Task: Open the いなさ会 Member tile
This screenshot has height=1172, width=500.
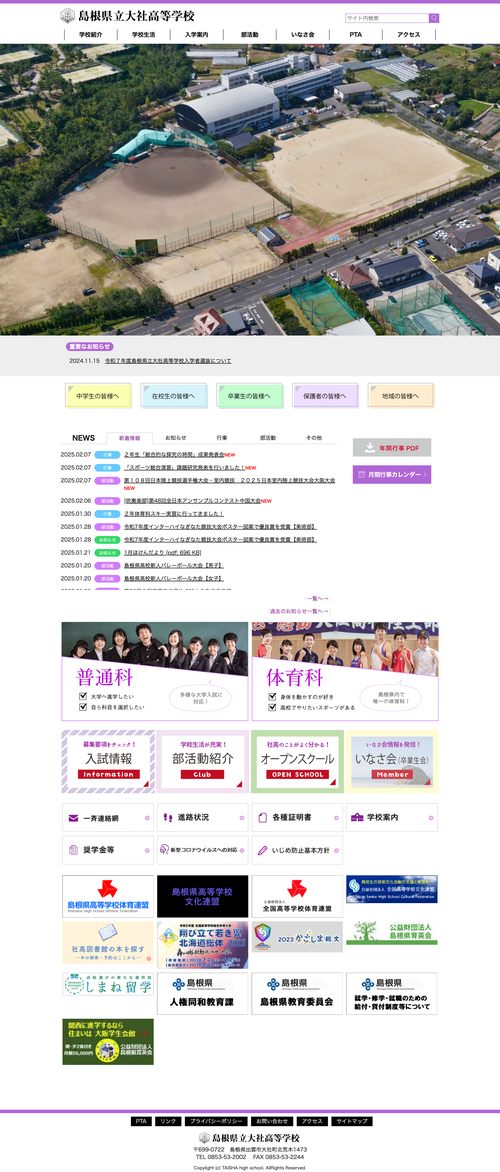Action: tap(392, 761)
